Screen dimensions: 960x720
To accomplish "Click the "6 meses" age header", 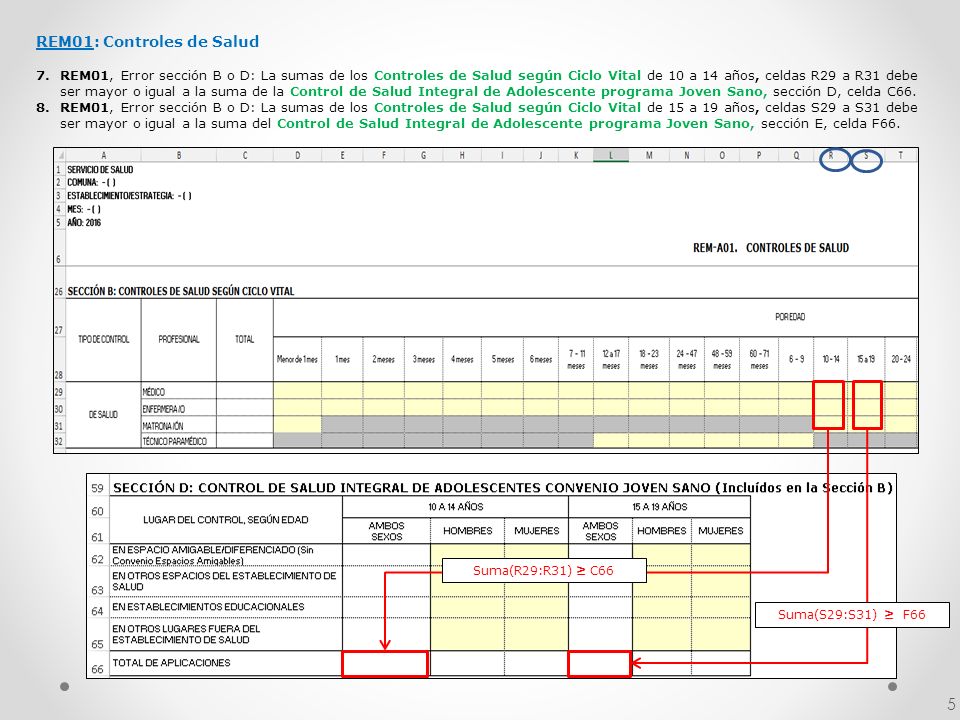I will tap(541, 359).
